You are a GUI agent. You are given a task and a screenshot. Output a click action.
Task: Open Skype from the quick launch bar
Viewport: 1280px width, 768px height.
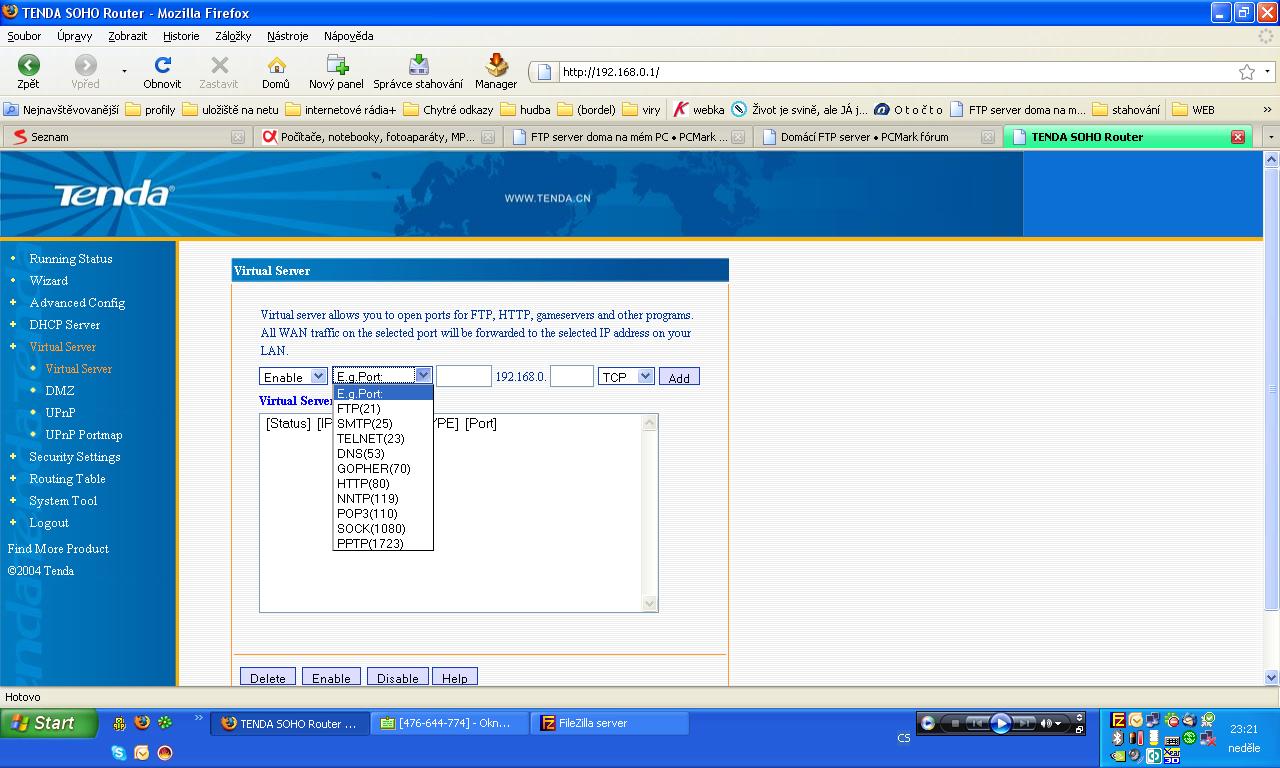(x=119, y=753)
